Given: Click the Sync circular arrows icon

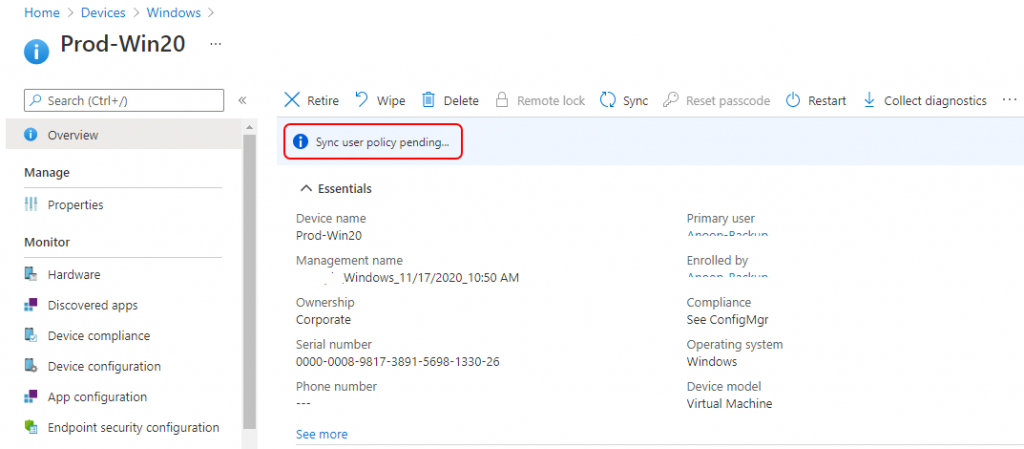Looking at the screenshot, I should coord(608,100).
